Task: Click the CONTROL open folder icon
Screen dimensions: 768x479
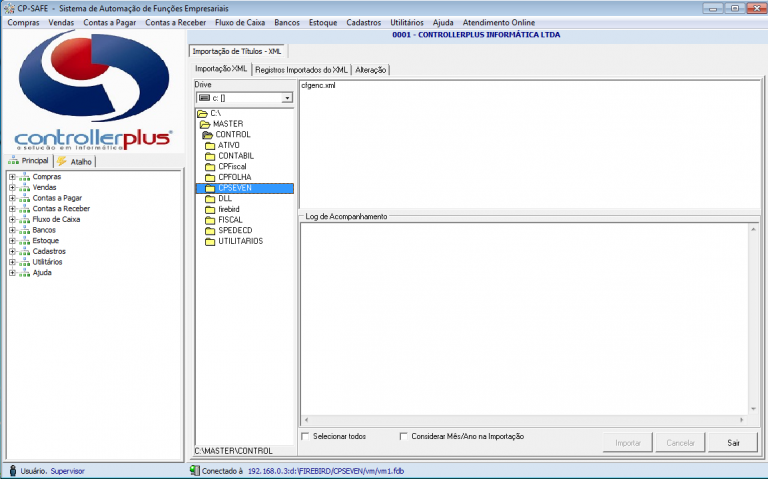Action: click(208, 135)
